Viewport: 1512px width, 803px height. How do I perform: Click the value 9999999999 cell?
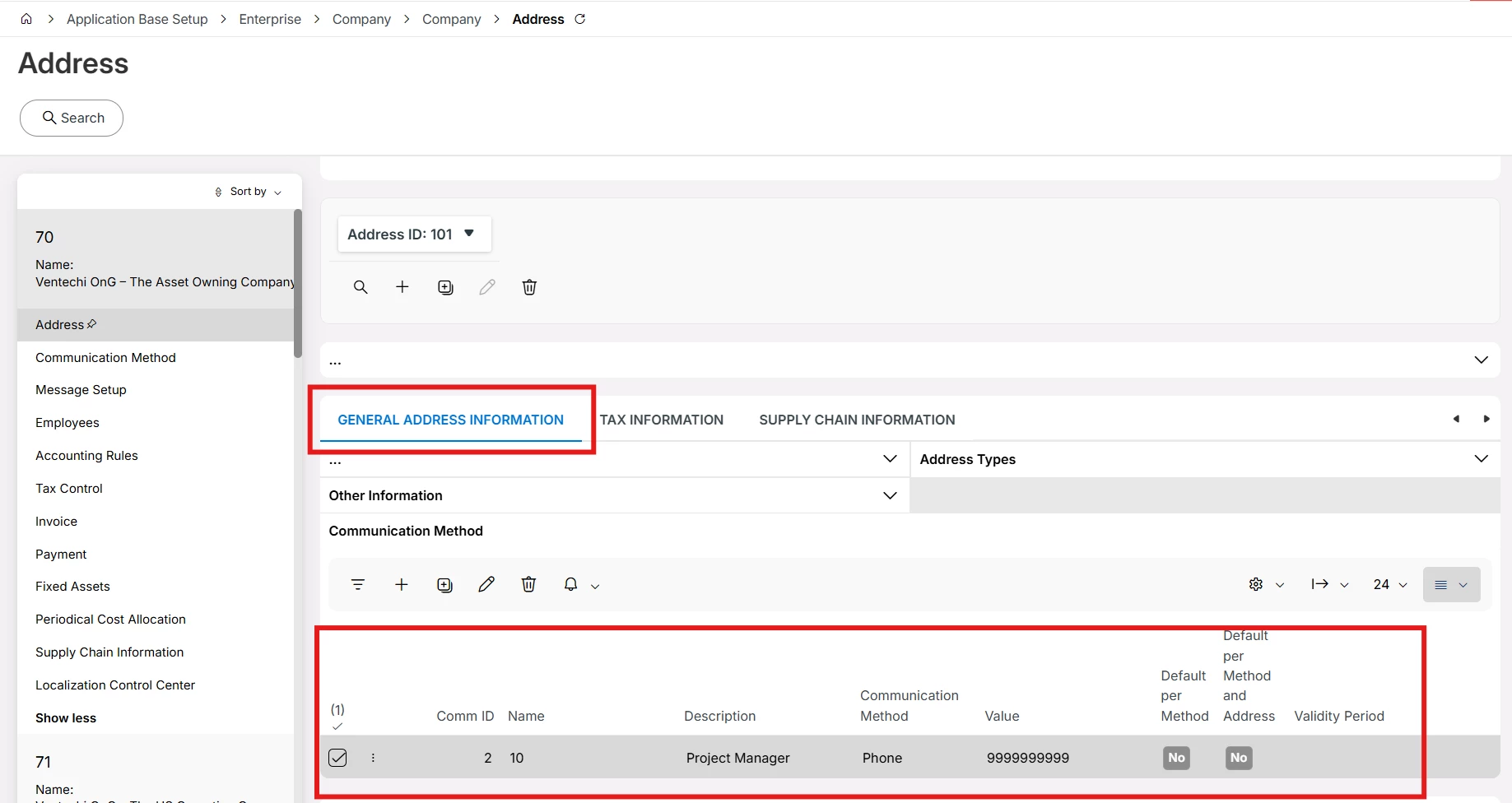(x=1028, y=758)
